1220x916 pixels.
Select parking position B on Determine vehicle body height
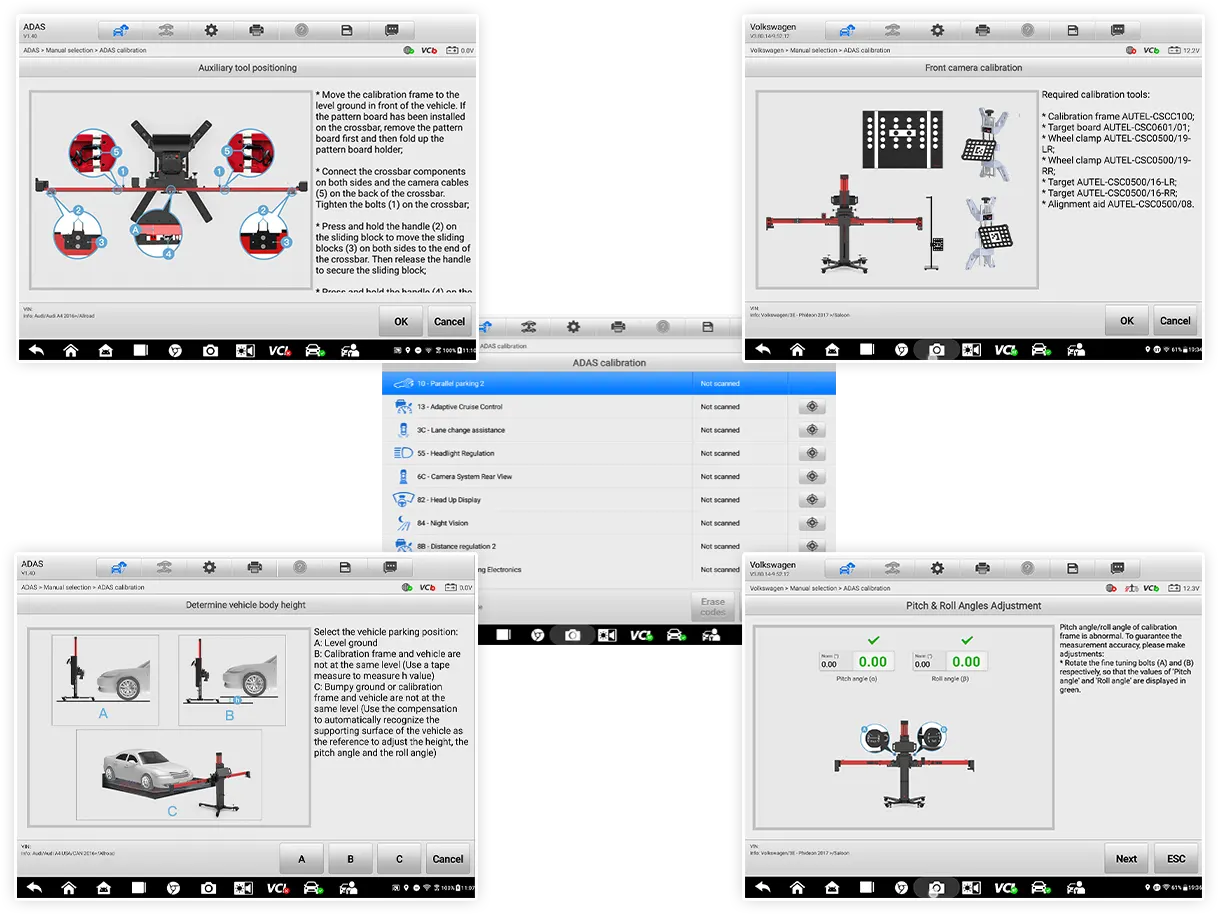pos(350,858)
